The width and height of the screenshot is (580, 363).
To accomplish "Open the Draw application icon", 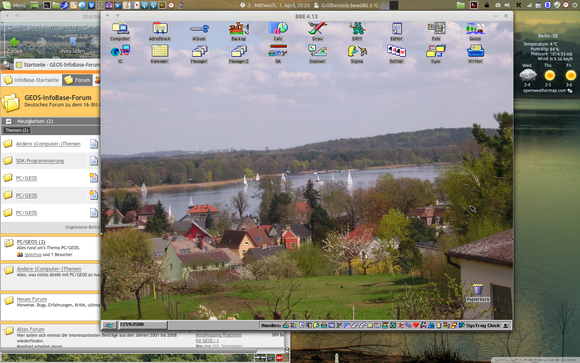I will 317,31.
